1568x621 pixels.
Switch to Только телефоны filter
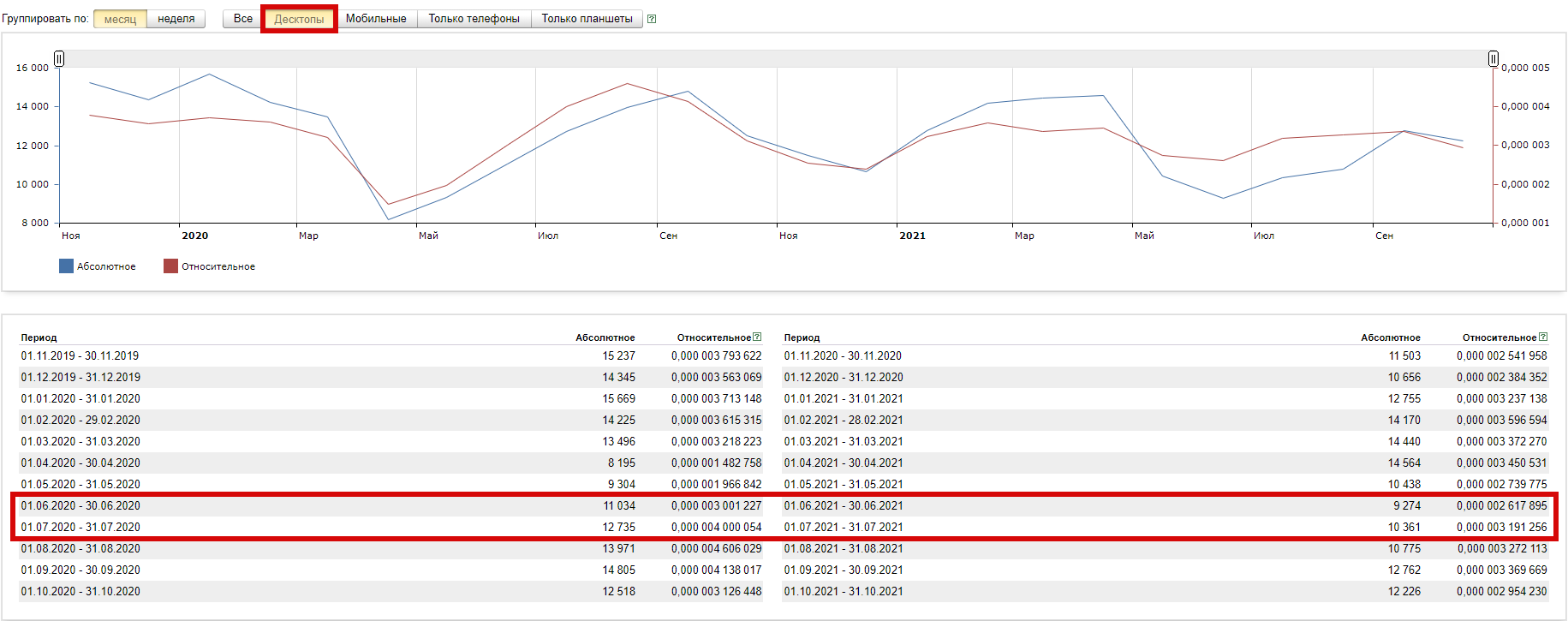point(474,19)
